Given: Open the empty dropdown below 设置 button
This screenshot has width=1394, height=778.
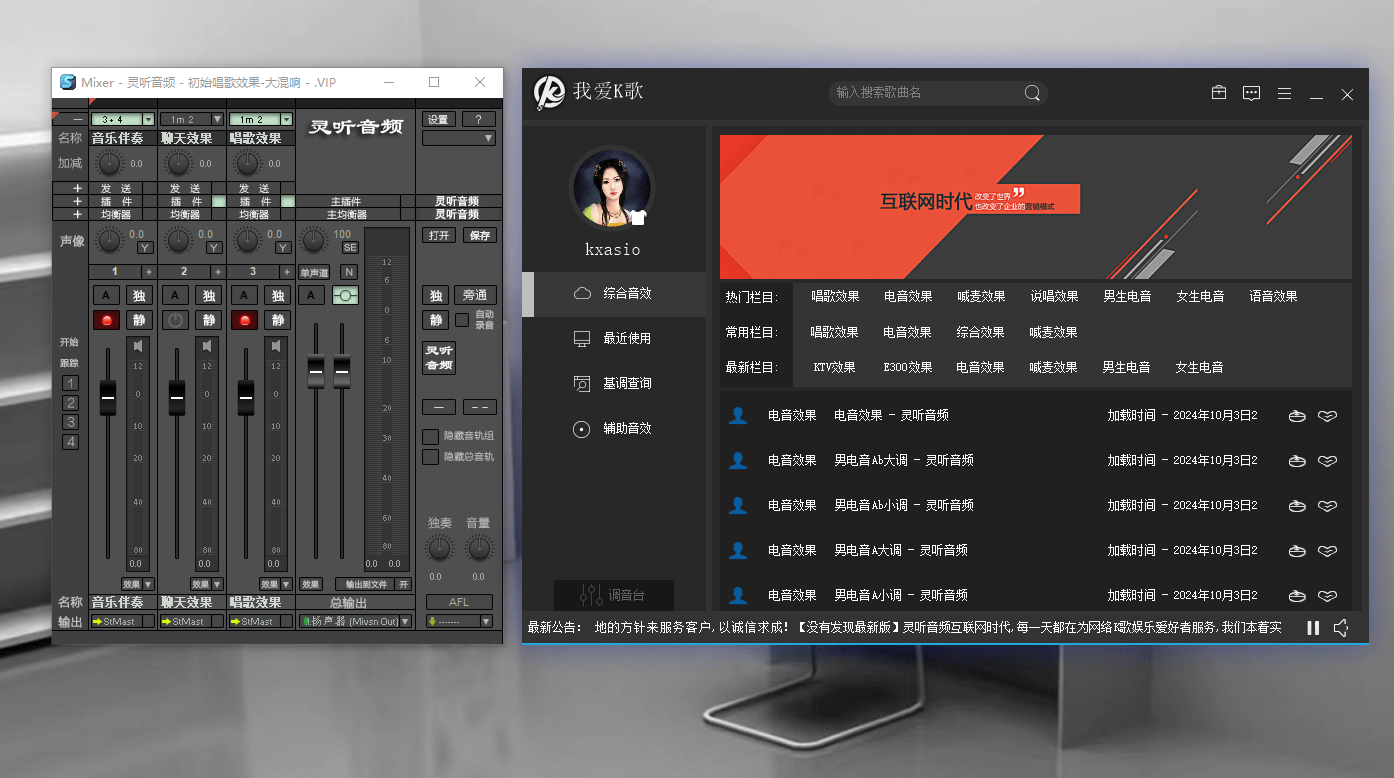Looking at the screenshot, I should (x=459, y=138).
